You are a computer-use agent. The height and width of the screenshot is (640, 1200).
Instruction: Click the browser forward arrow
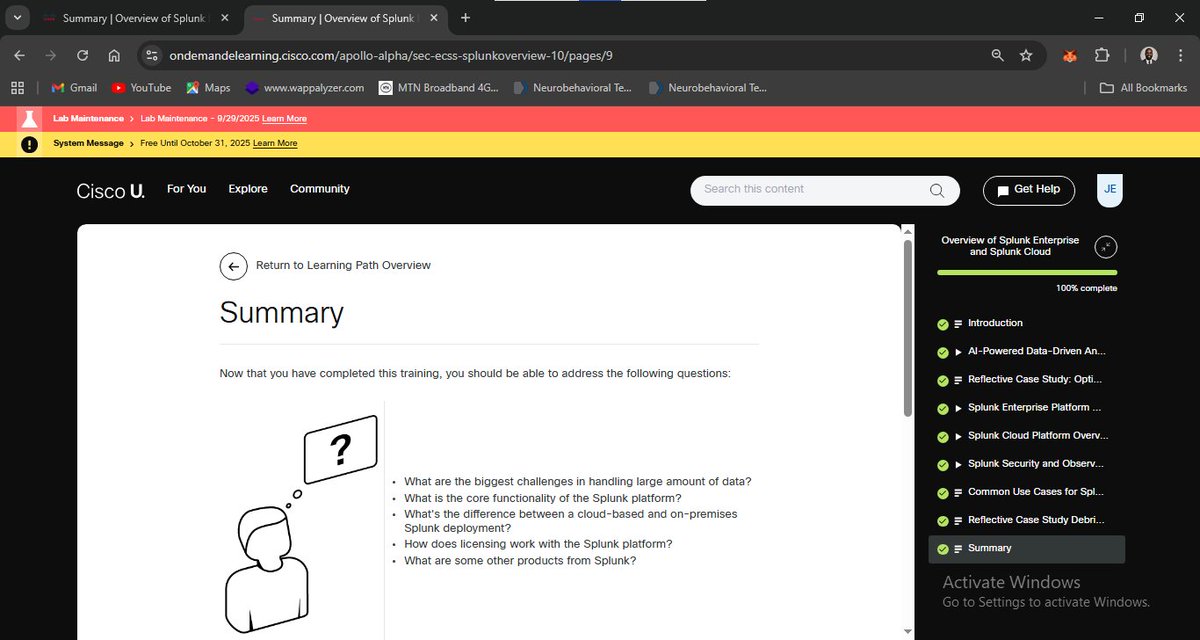50,56
